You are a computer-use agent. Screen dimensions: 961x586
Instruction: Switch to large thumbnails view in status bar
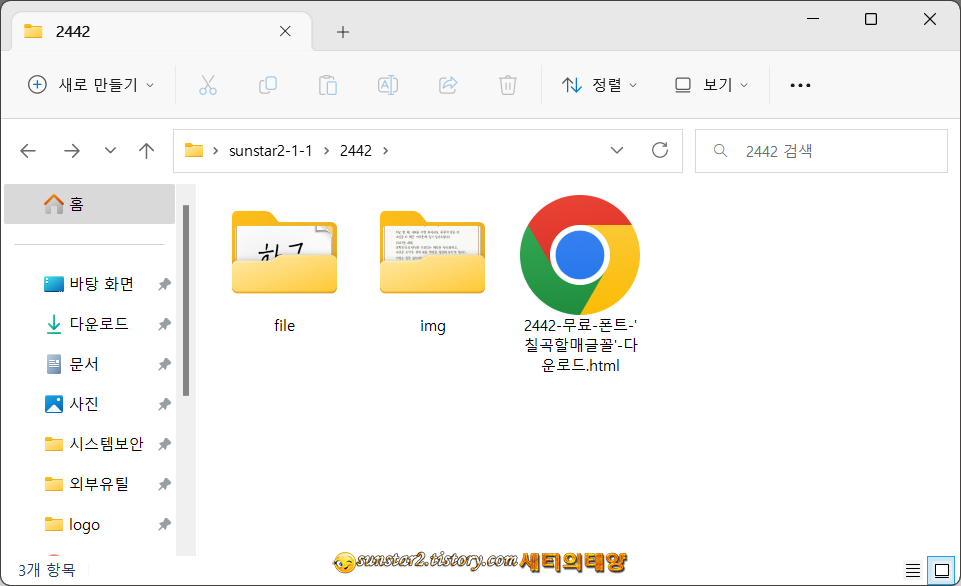pyautogui.click(x=941, y=568)
